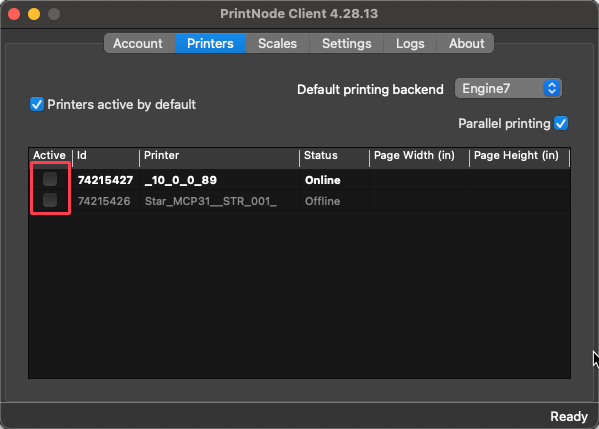Click printer name Star_MCP31__STR_001_
This screenshot has height=429, width=599.
[210, 201]
